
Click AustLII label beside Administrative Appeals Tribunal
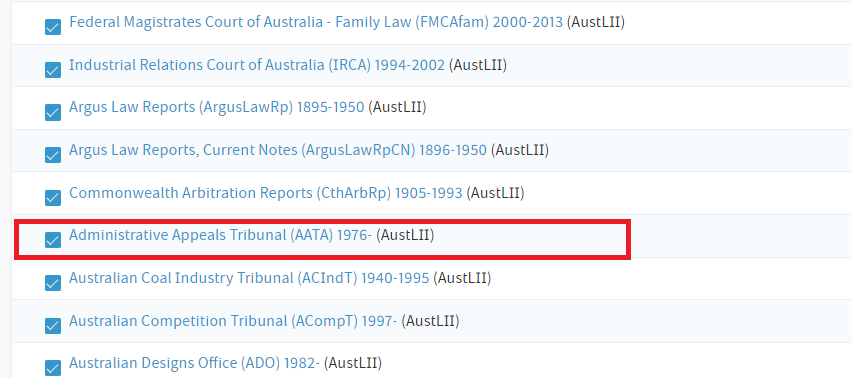click(x=405, y=235)
